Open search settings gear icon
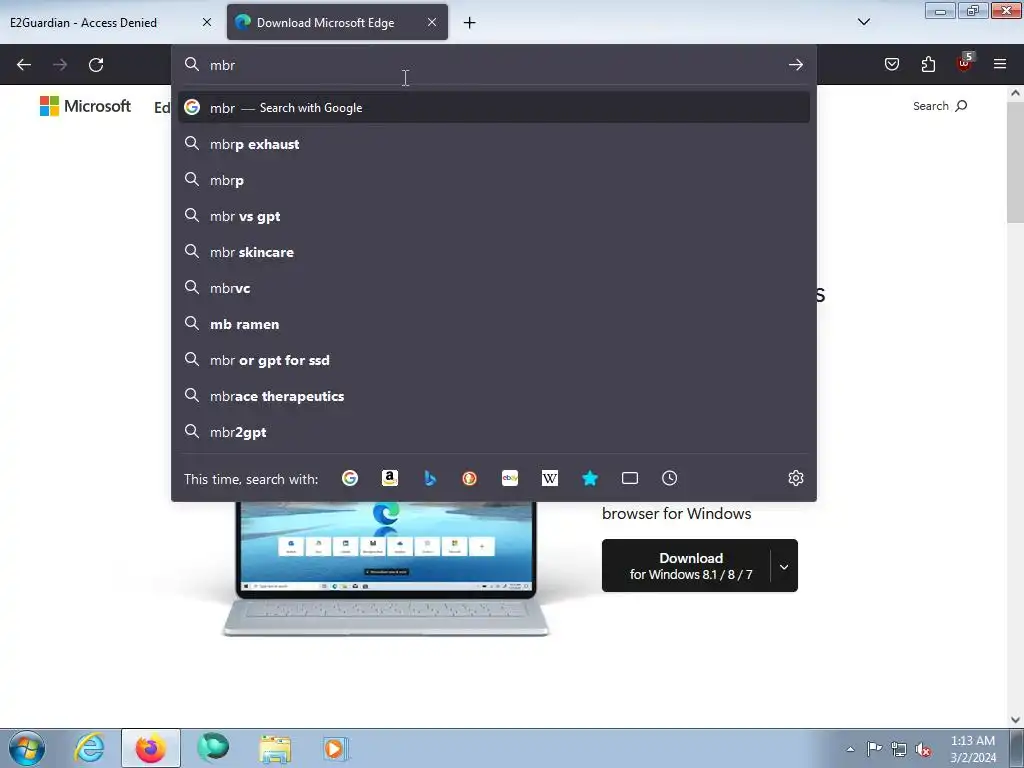This screenshot has height=768, width=1024. click(x=795, y=478)
